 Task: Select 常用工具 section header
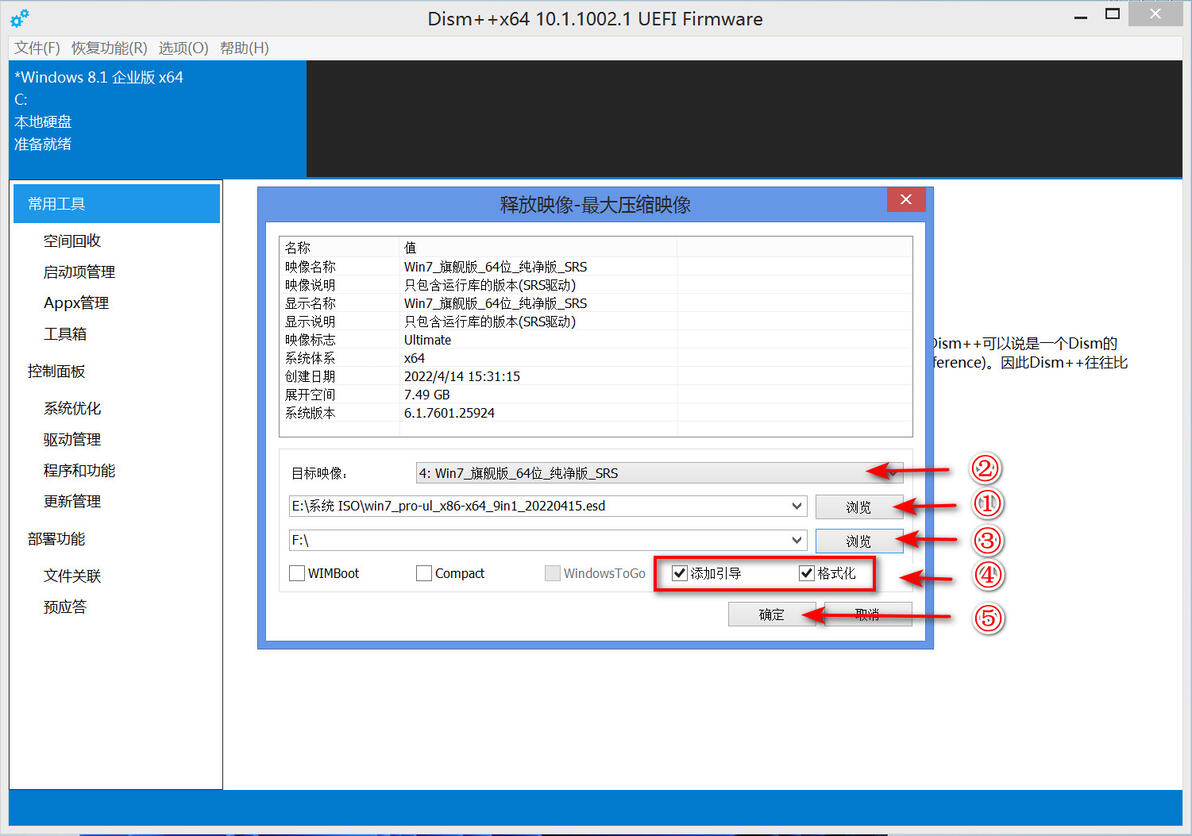coord(116,204)
